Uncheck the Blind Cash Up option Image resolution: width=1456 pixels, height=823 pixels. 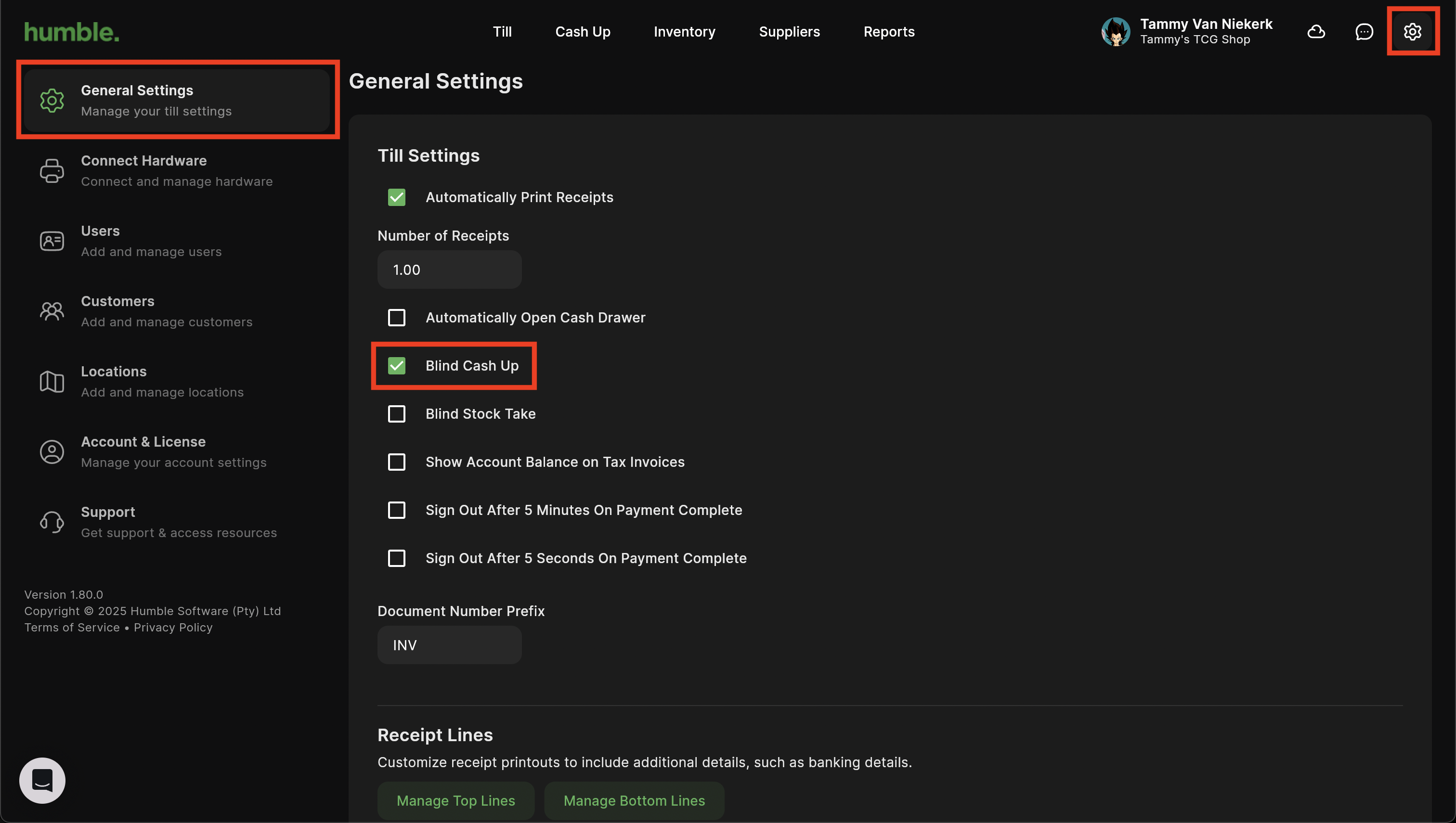point(396,366)
